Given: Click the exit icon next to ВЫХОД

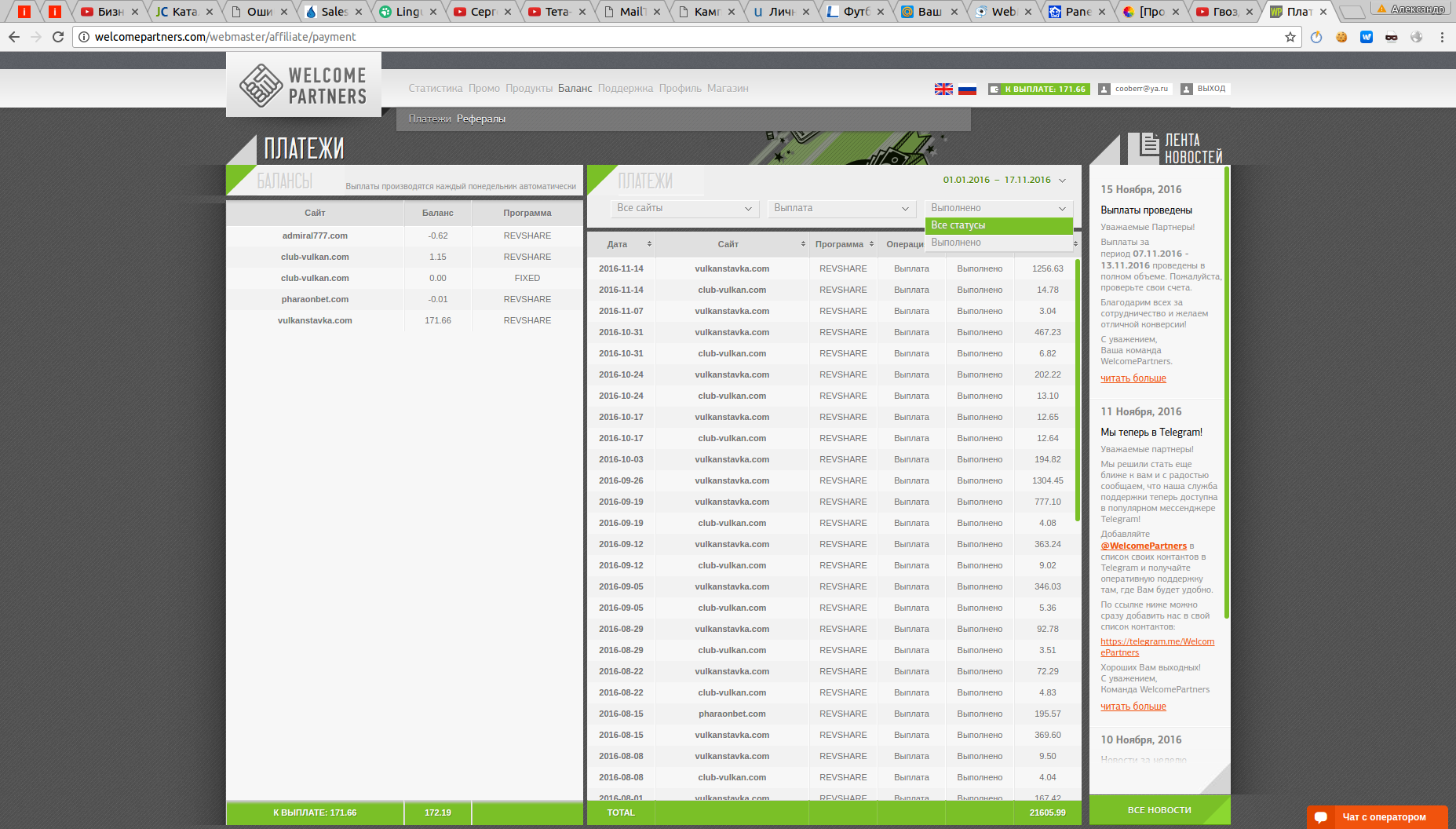Looking at the screenshot, I should tap(1187, 89).
